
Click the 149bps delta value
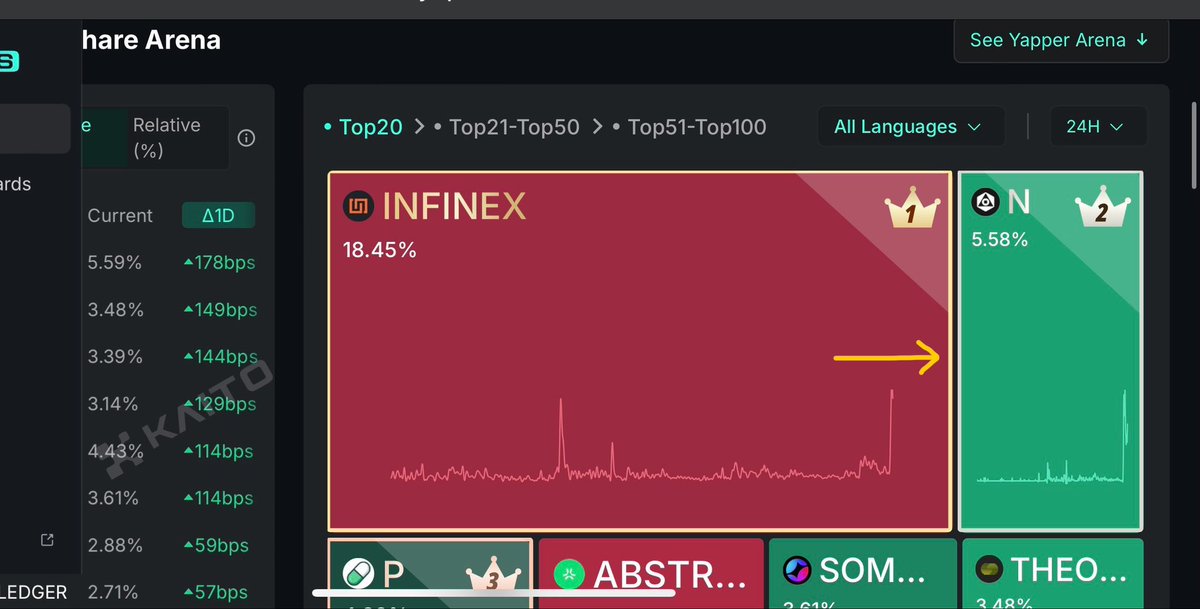(x=219, y=310)
